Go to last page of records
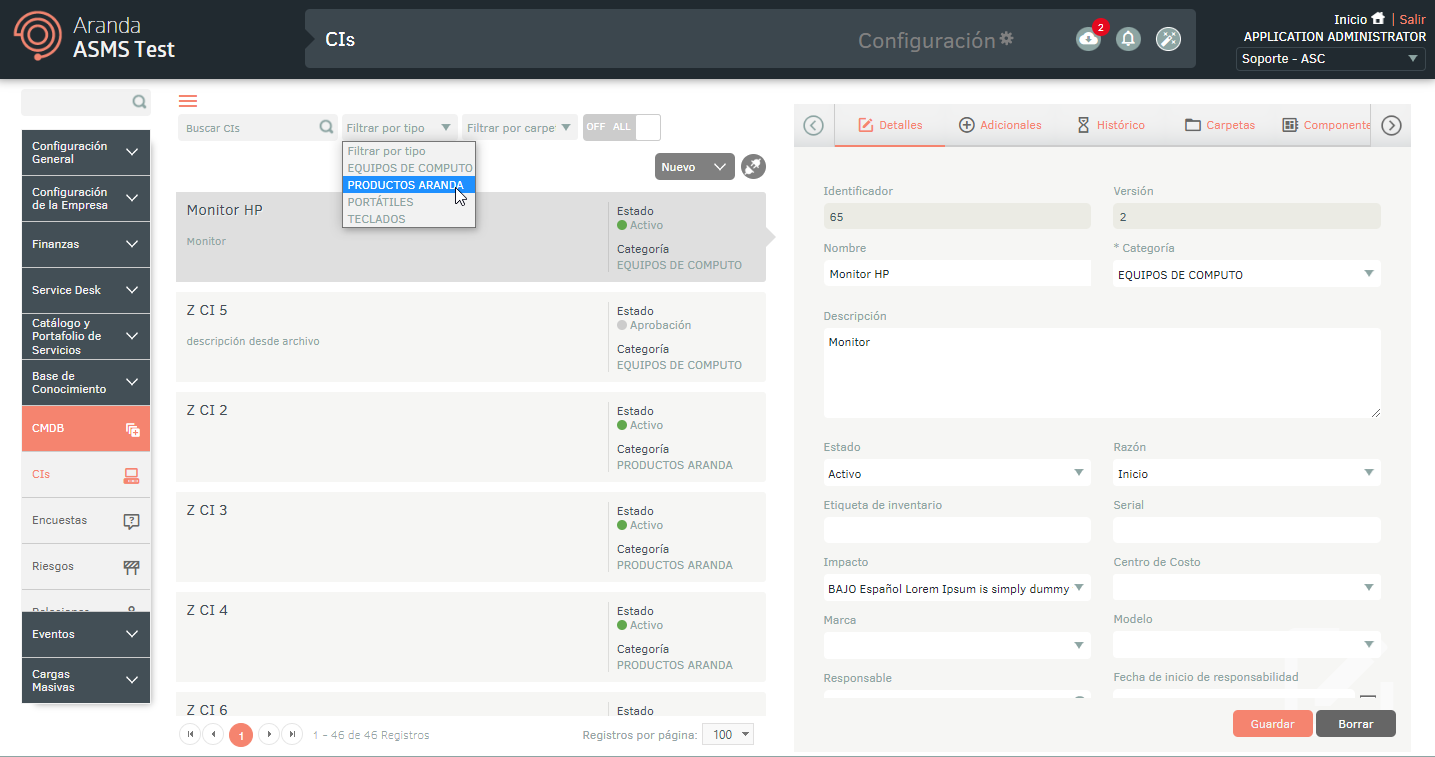The image size is (1435, 757). pos(292,734)
